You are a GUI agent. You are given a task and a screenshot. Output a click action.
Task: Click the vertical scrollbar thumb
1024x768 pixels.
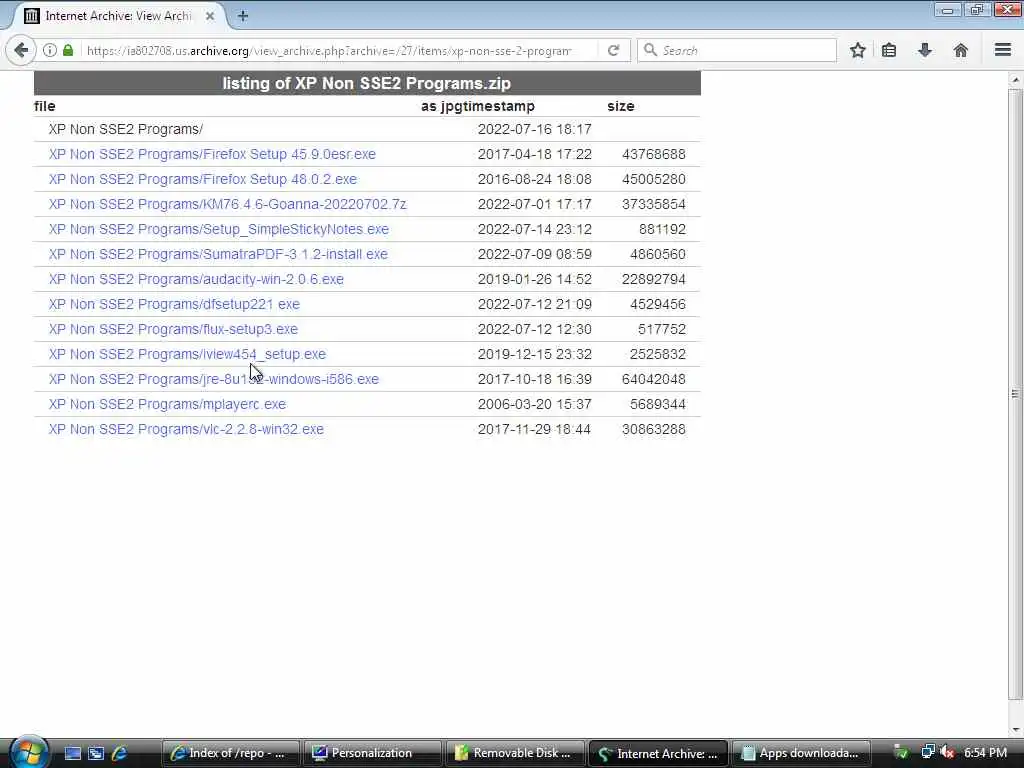(x=1015, y=394)
